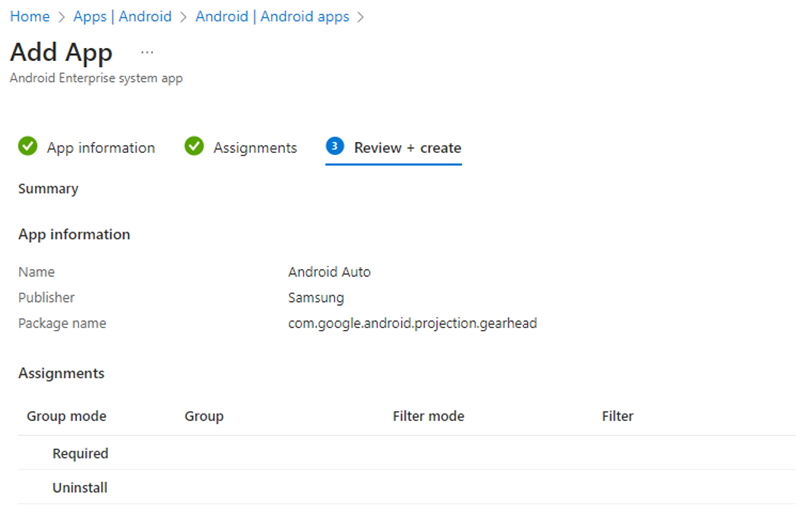The height and width of the screenshot is (516, 796).
Task: Click the Package name label
Action: (62, 324)
